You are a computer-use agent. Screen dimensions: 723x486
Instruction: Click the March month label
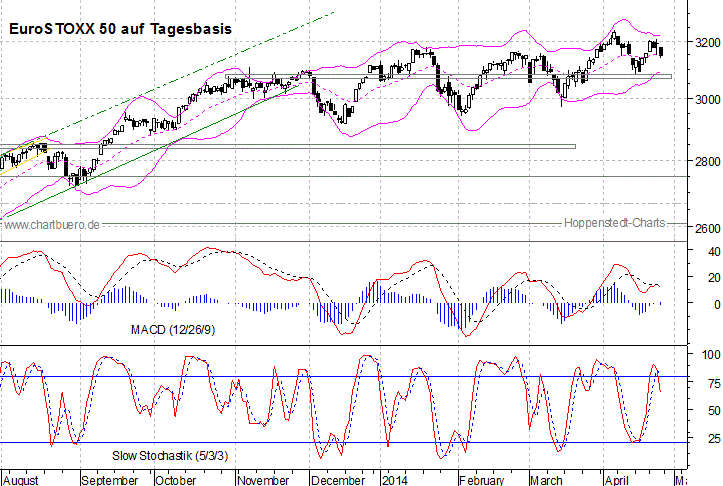(x=546, y=480)
